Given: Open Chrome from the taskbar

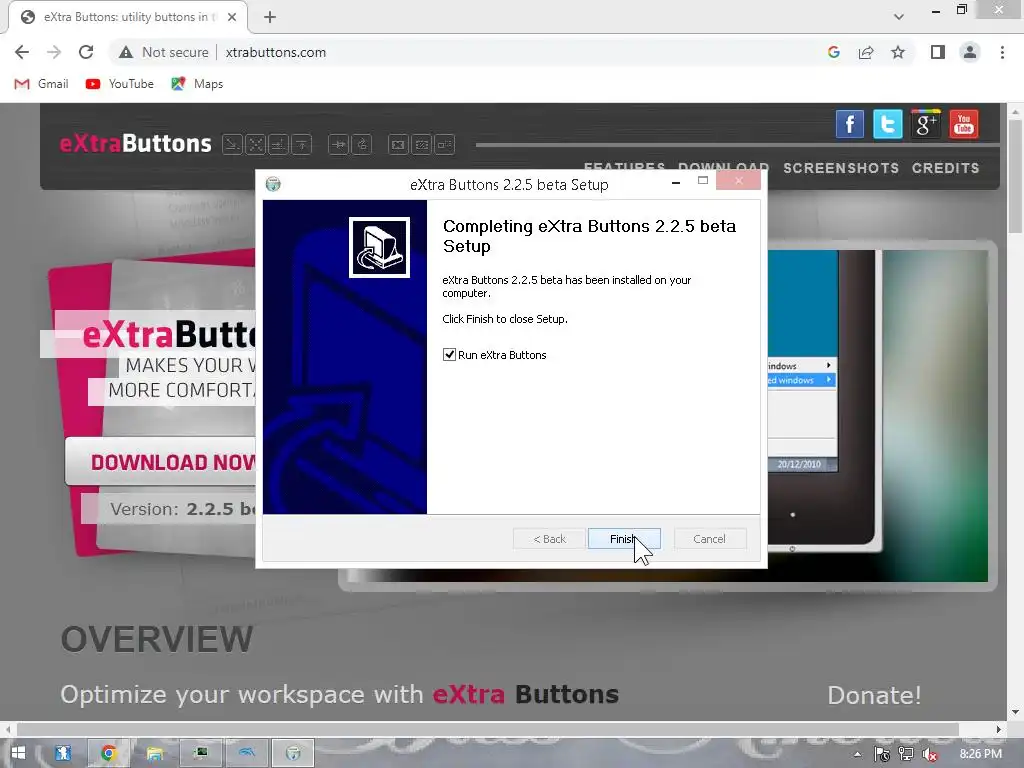Looking at the screenshot, I should [108, 753].
